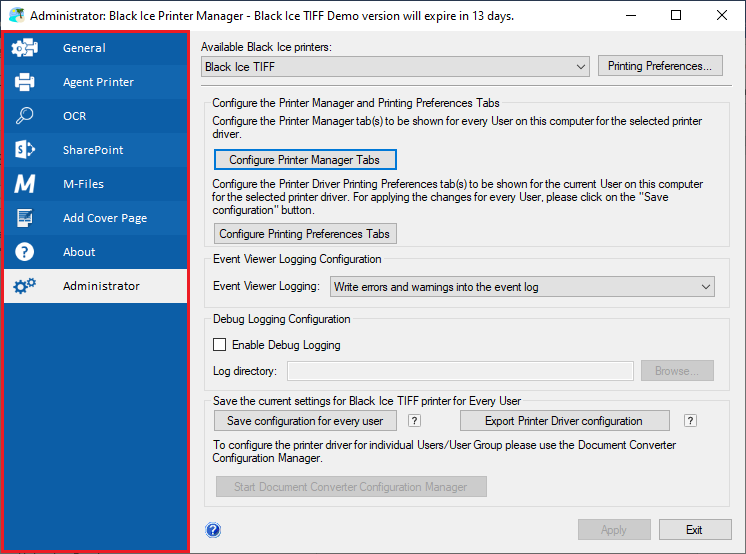
Task: Click Configure Printer Manager Tabs button
Action: [x=305, y=160]
